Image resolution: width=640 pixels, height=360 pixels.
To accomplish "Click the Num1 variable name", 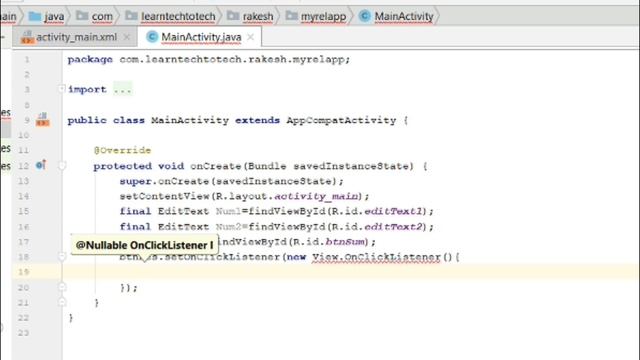I will [x=228, y=211].
